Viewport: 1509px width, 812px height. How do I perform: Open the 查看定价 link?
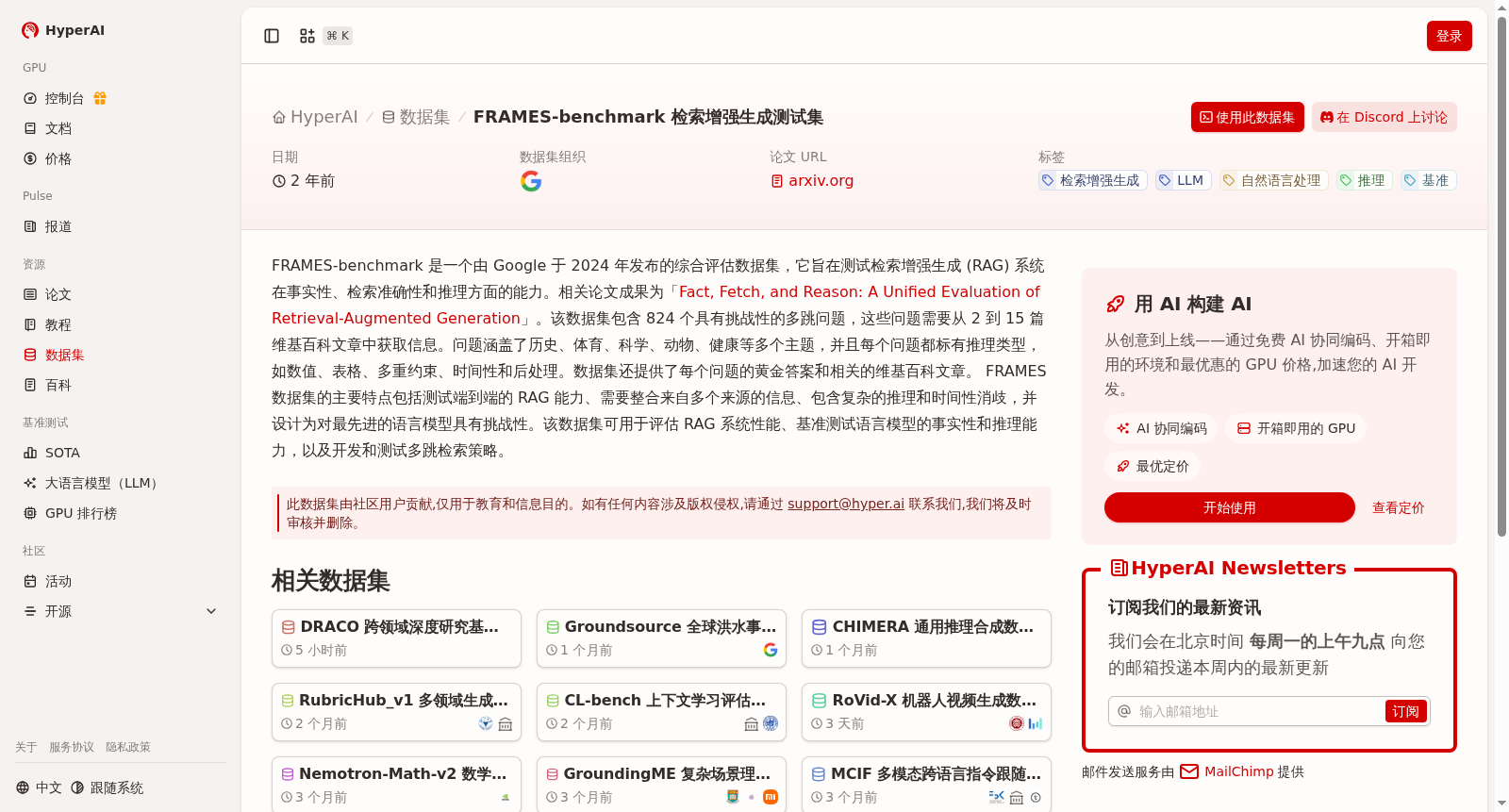[x=1398, y=507]
